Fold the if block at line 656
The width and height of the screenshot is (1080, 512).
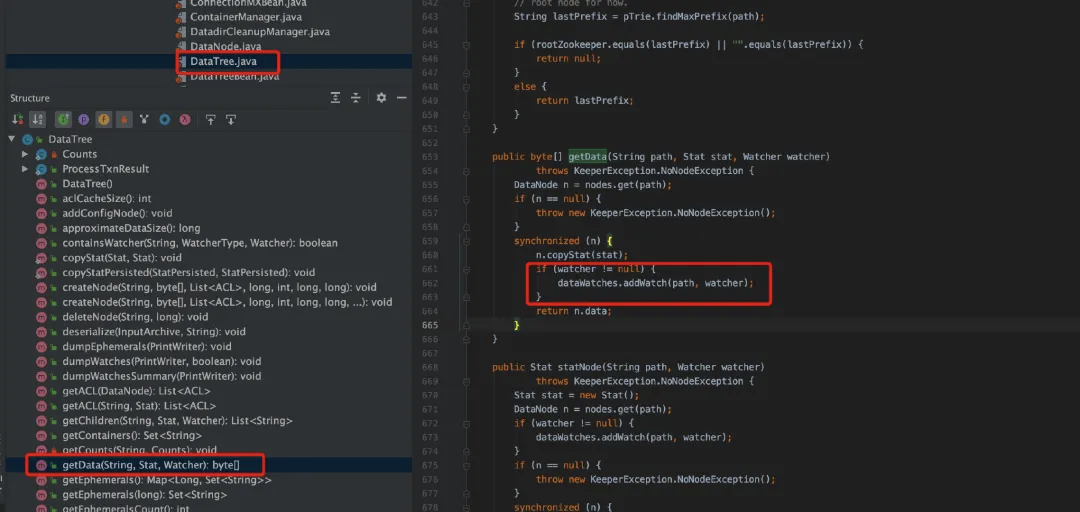click(x=466, y=201)
